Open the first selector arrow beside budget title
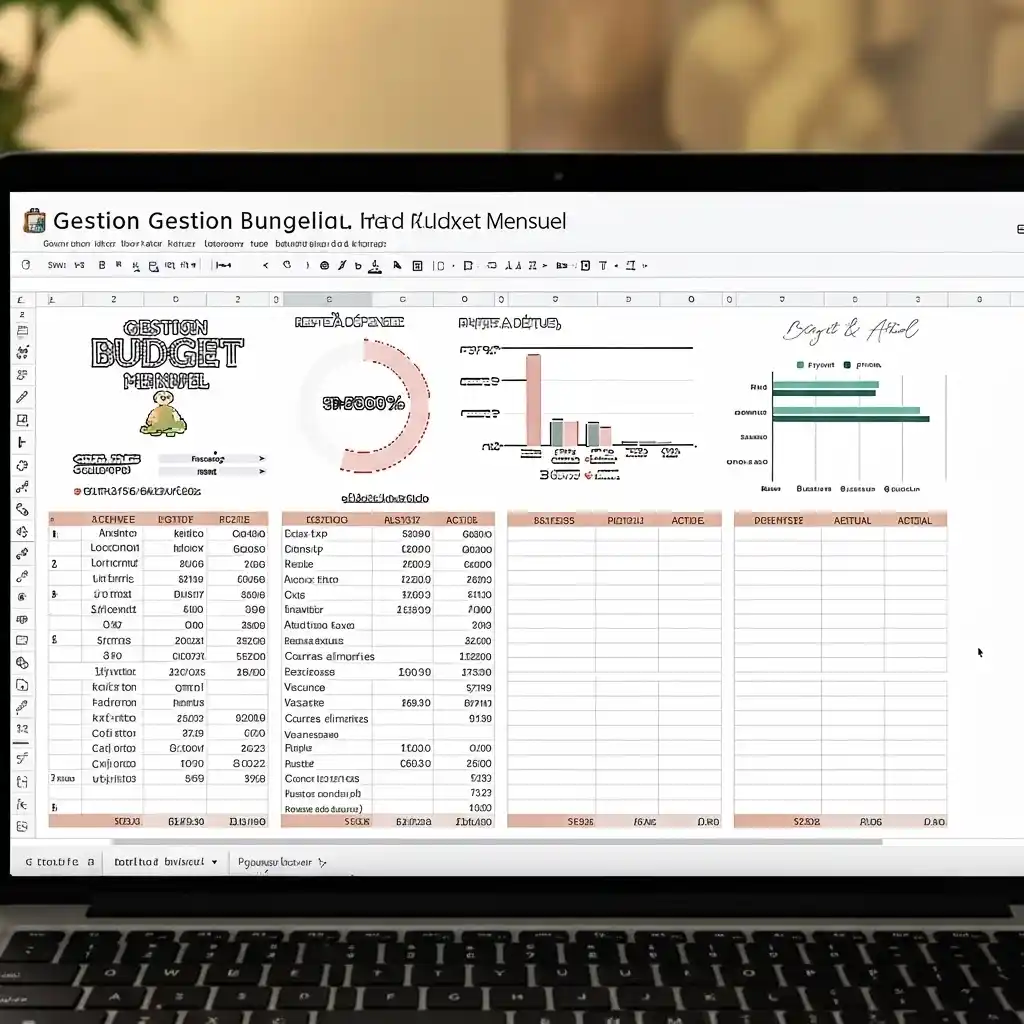Image resolution: width=1024 pixels, height=1024 pixels. tap(262, 459)
